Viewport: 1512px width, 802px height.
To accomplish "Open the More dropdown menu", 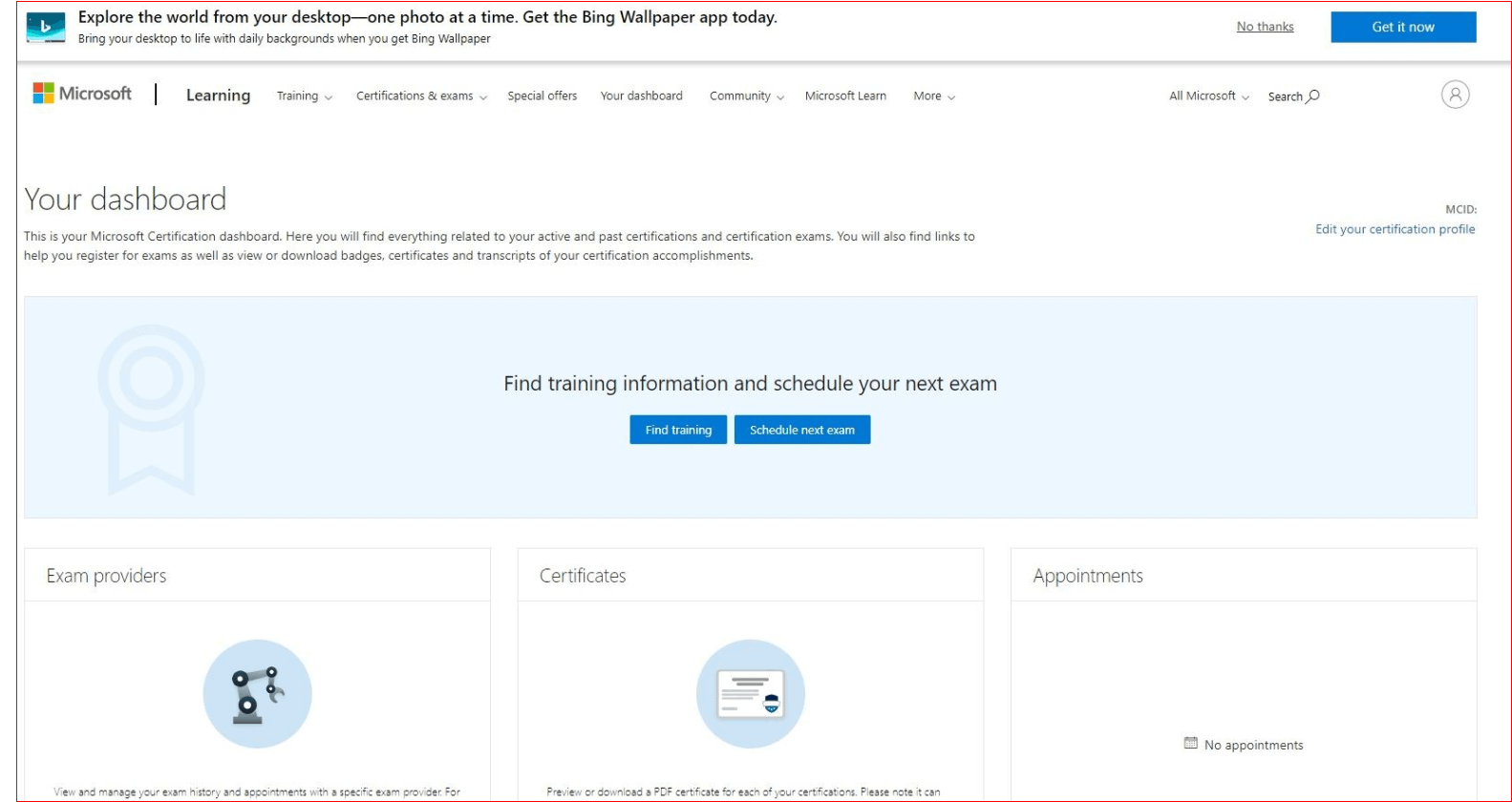I will tap(934, 96).
